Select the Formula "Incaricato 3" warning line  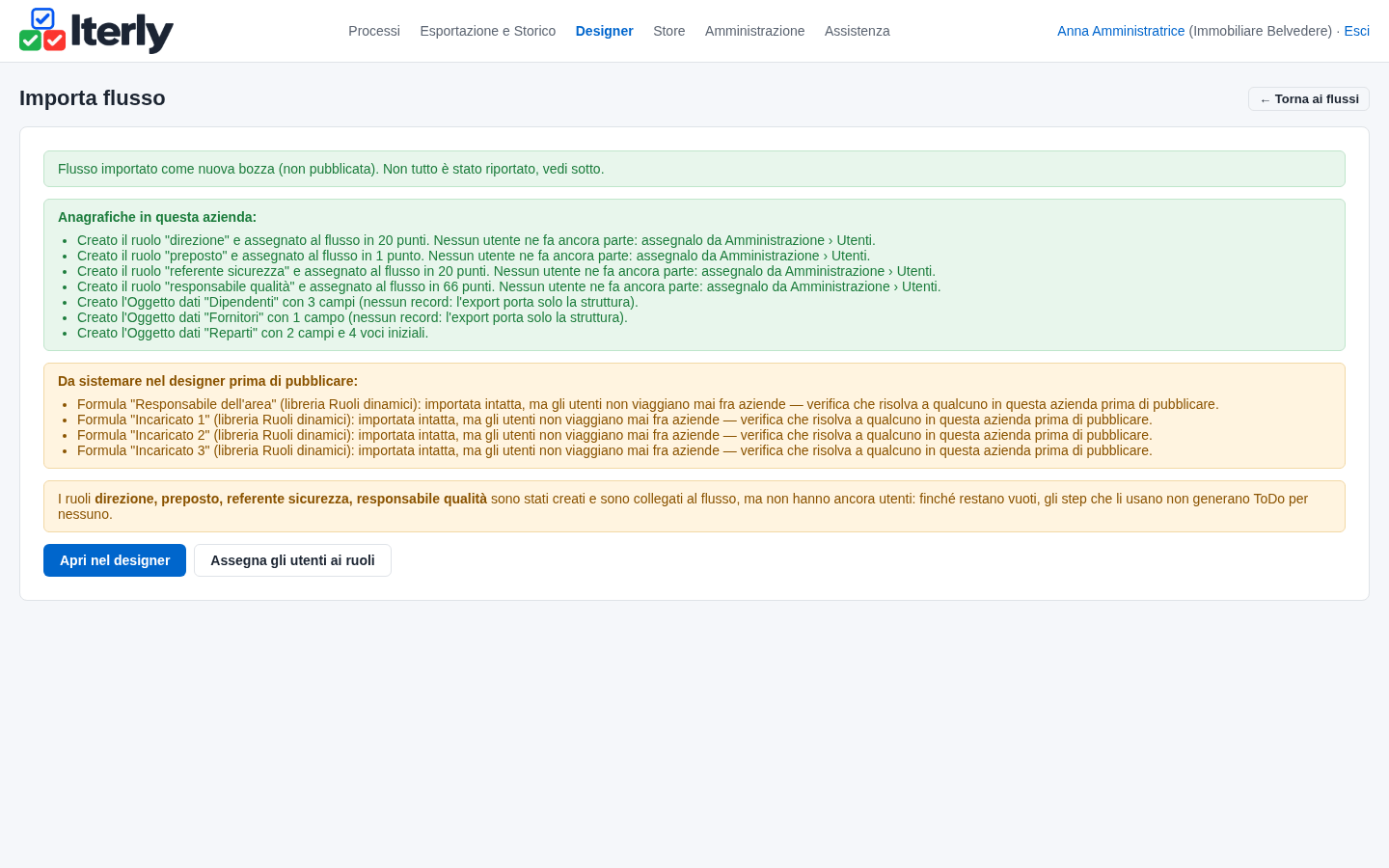point(614,450)
